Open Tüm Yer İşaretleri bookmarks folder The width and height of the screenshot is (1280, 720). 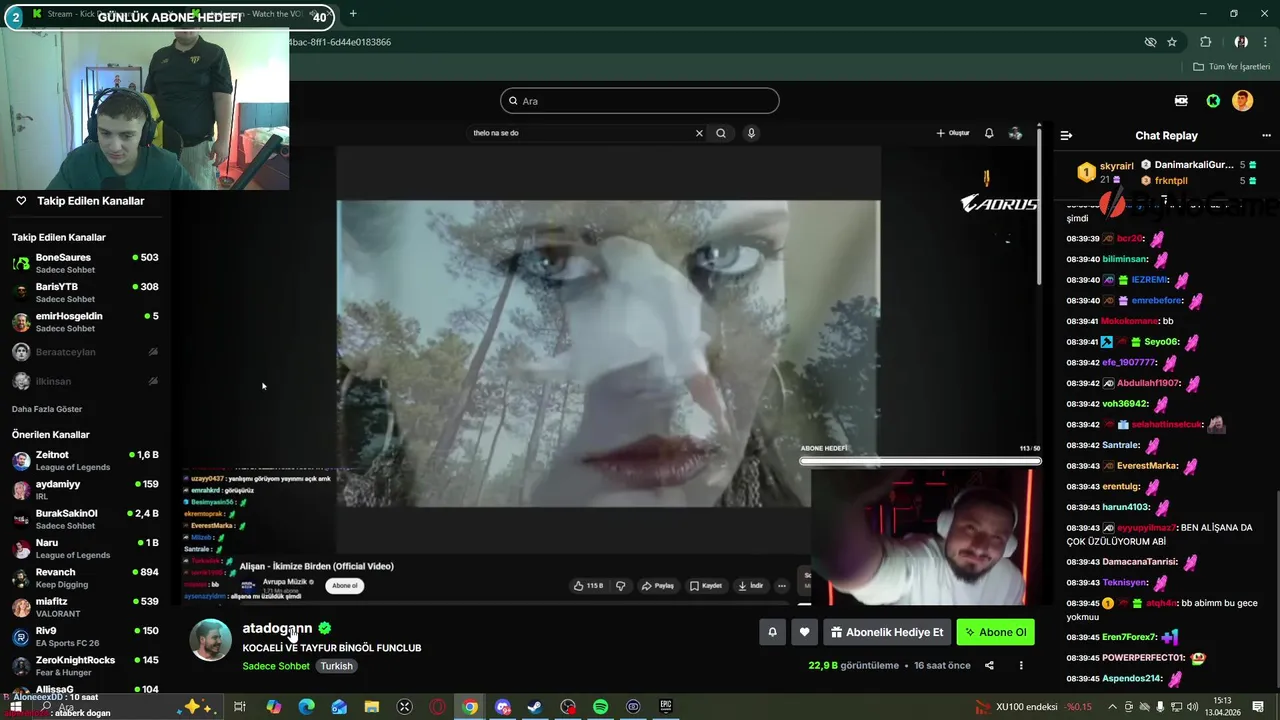[x=1232, y=67]
